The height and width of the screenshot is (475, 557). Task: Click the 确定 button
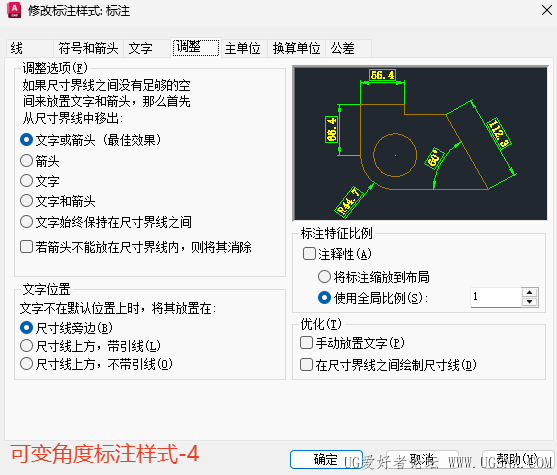pos(326,459)
